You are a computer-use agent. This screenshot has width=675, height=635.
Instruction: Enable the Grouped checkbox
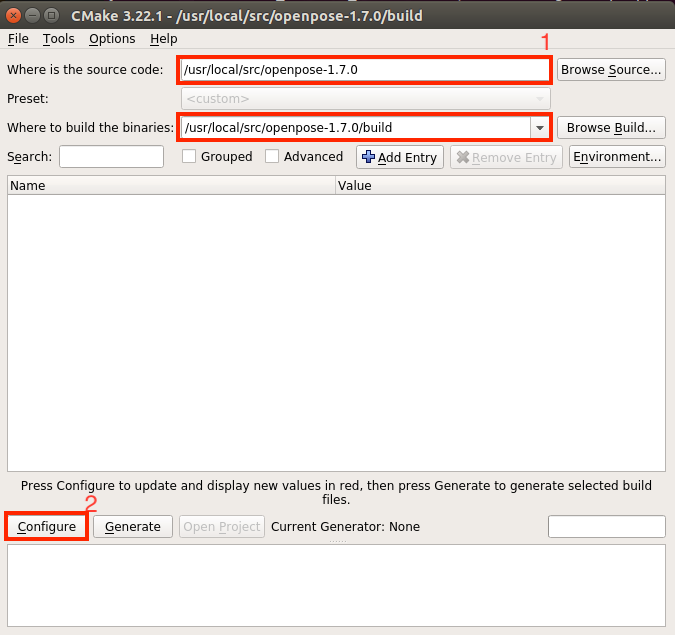tap(189, 156)
